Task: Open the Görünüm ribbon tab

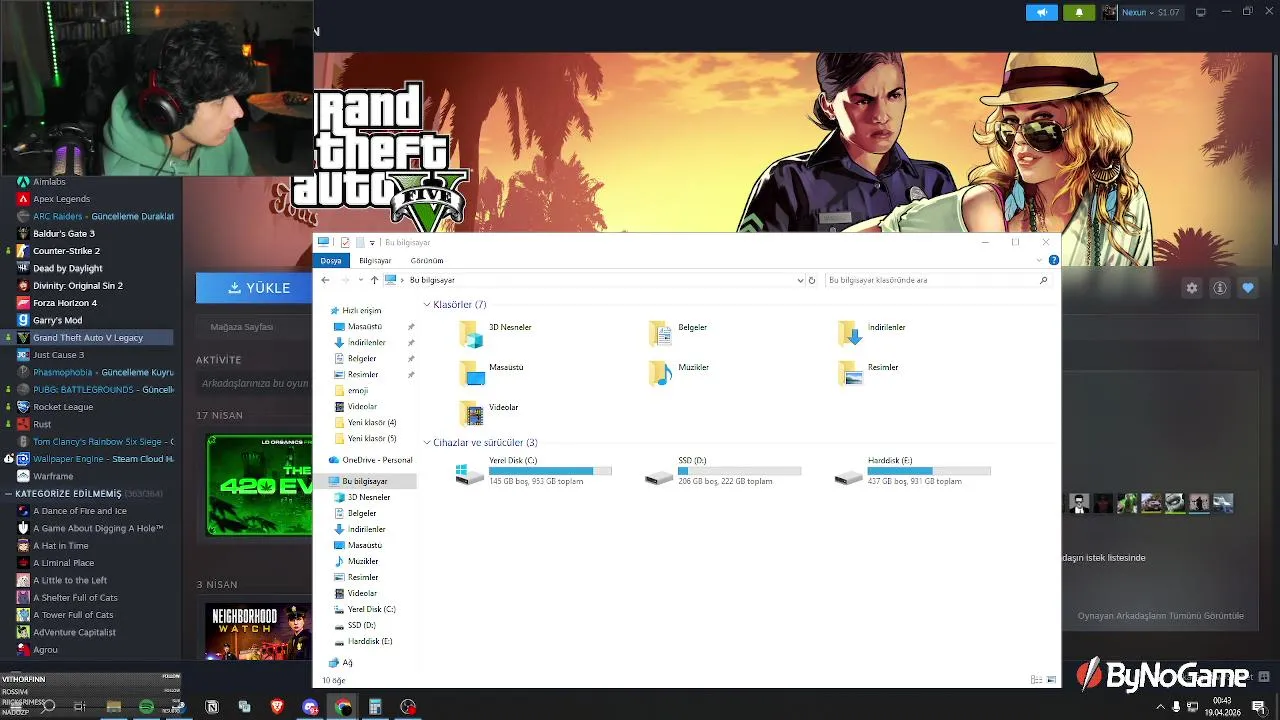Action: coord(427,261)
